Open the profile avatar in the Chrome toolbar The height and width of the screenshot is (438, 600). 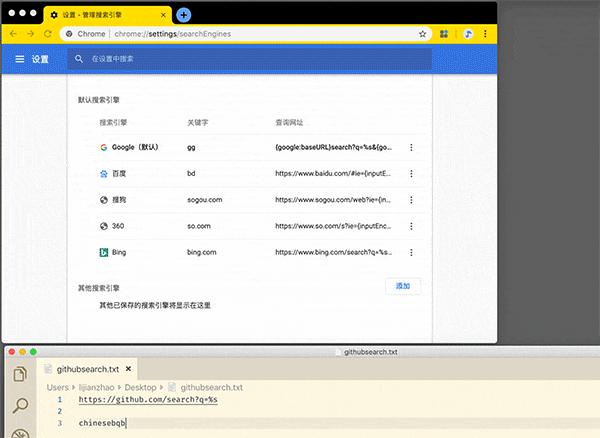pyautogui.click(x=468, y=34)
